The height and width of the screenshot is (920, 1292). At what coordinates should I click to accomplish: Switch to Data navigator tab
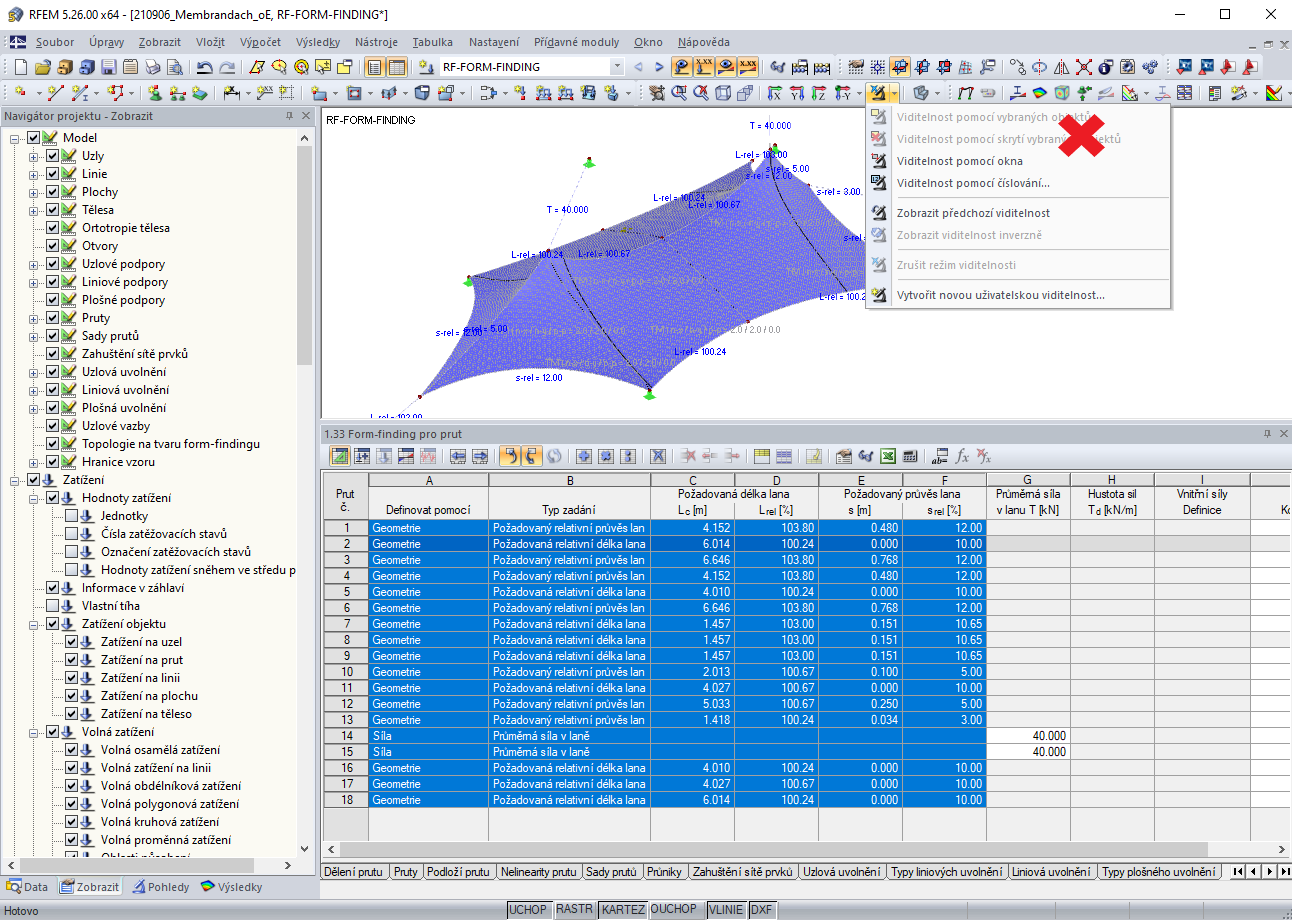click(x=27, y=887)
